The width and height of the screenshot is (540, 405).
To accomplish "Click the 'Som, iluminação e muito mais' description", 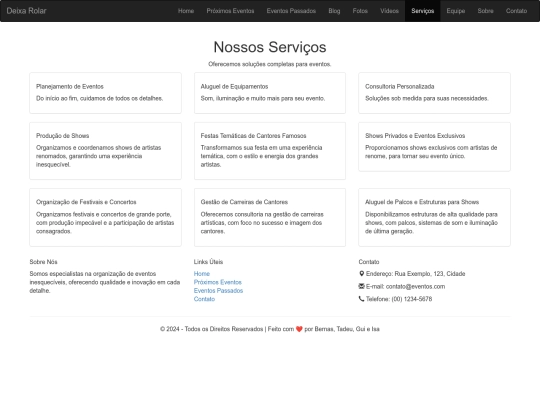I will (x=263, y=98).
